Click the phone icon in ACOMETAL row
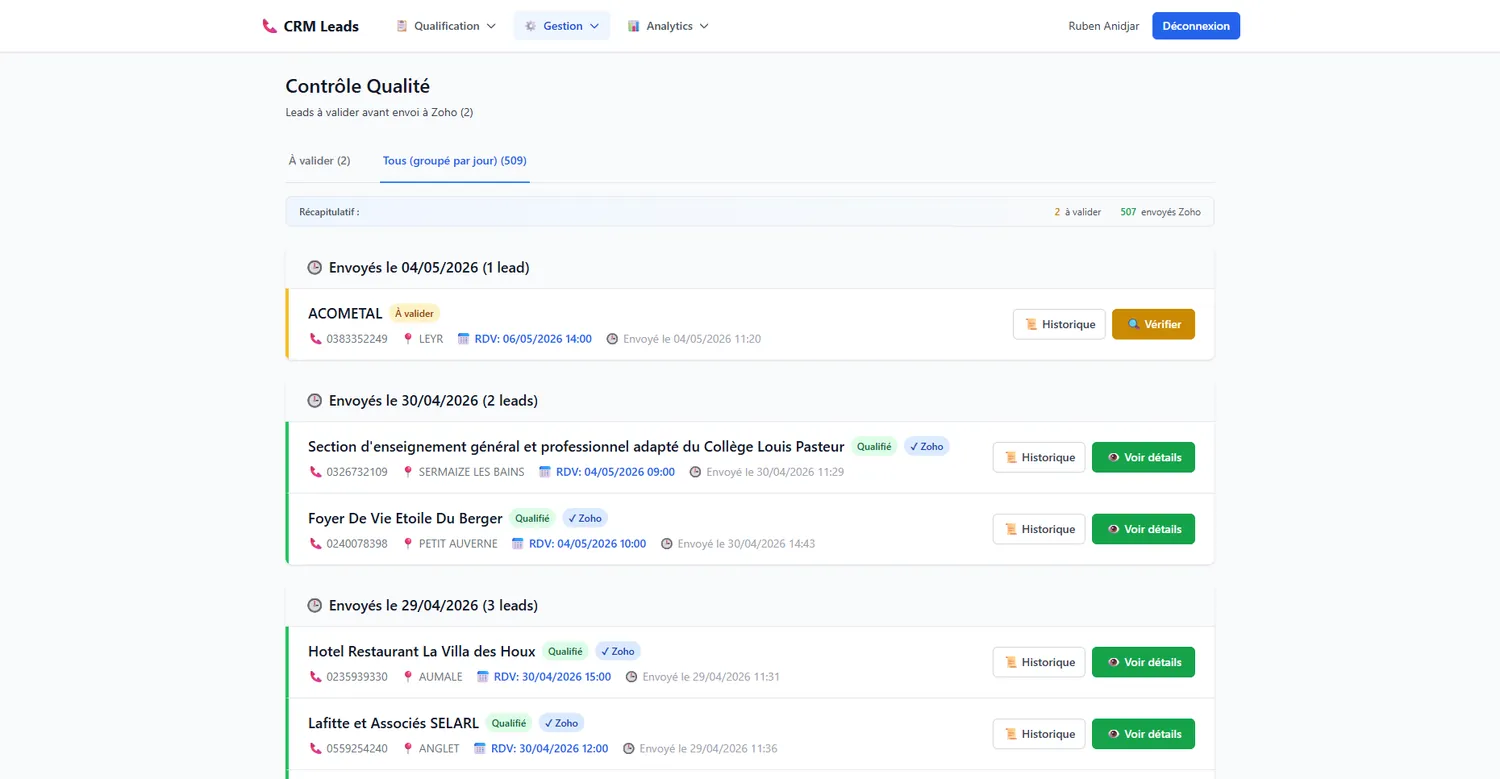The image size is (1500, 779). [x=316, y=339]
